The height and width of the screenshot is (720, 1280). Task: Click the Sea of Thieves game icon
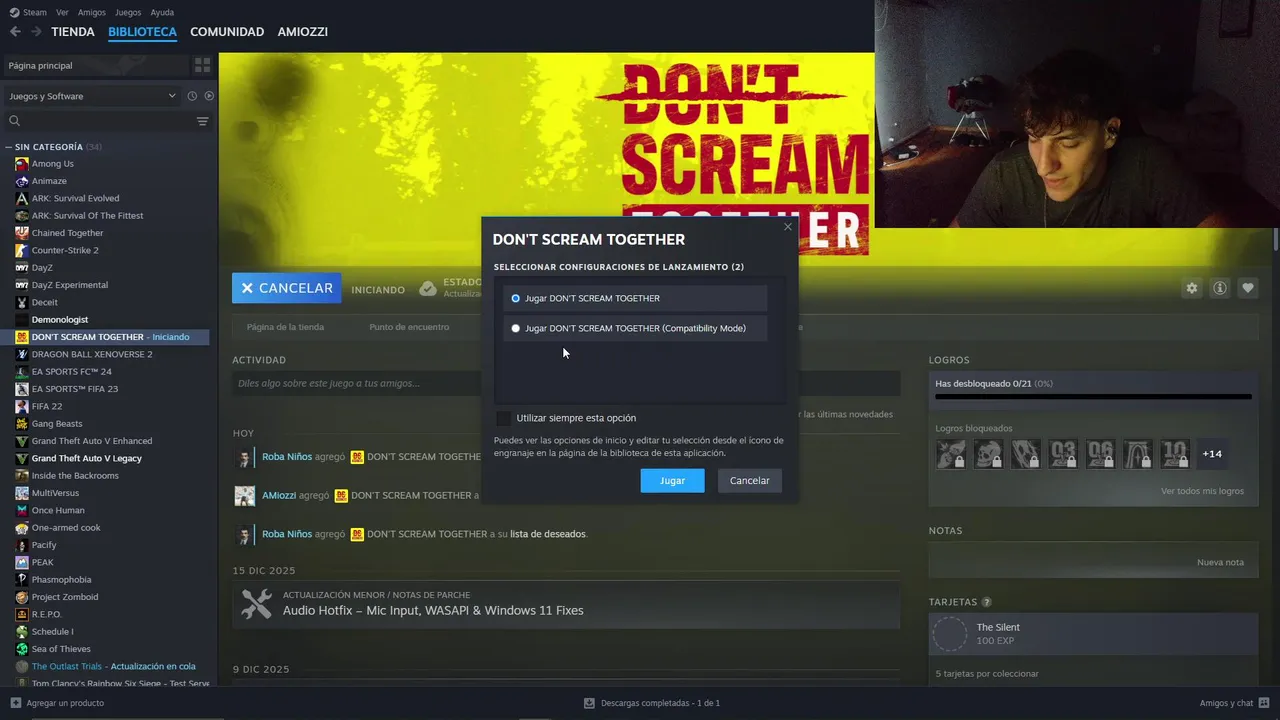(x=22, y=649)
